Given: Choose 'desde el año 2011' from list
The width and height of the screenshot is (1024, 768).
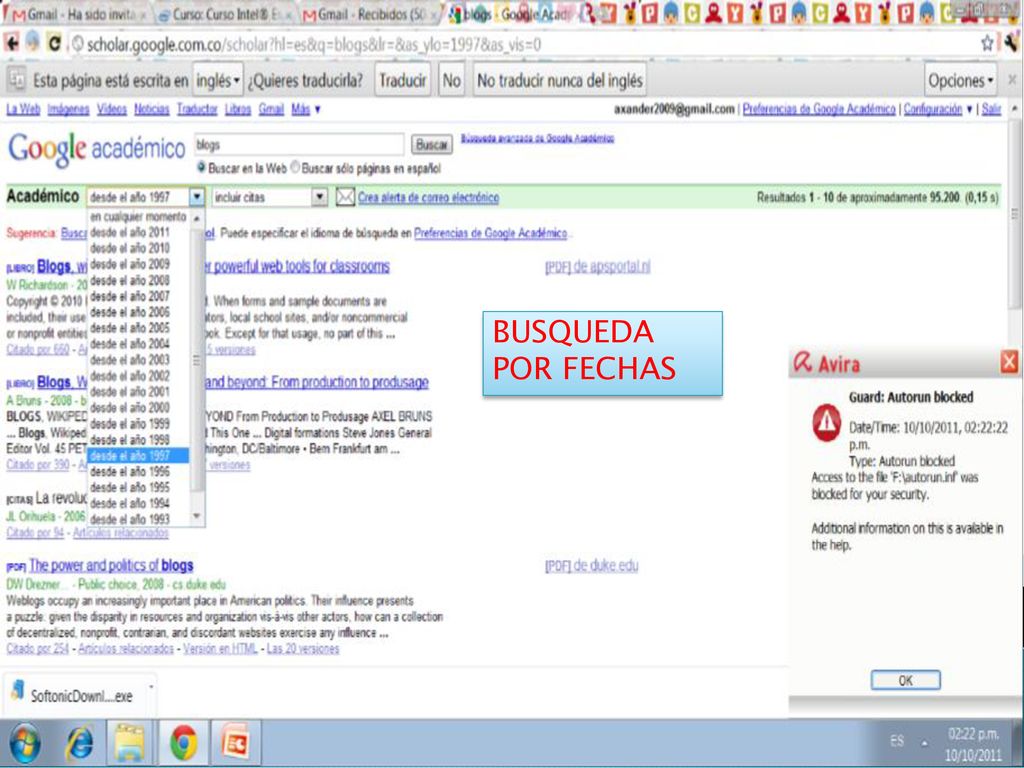Looking at the screenshot, I should 138,232.
